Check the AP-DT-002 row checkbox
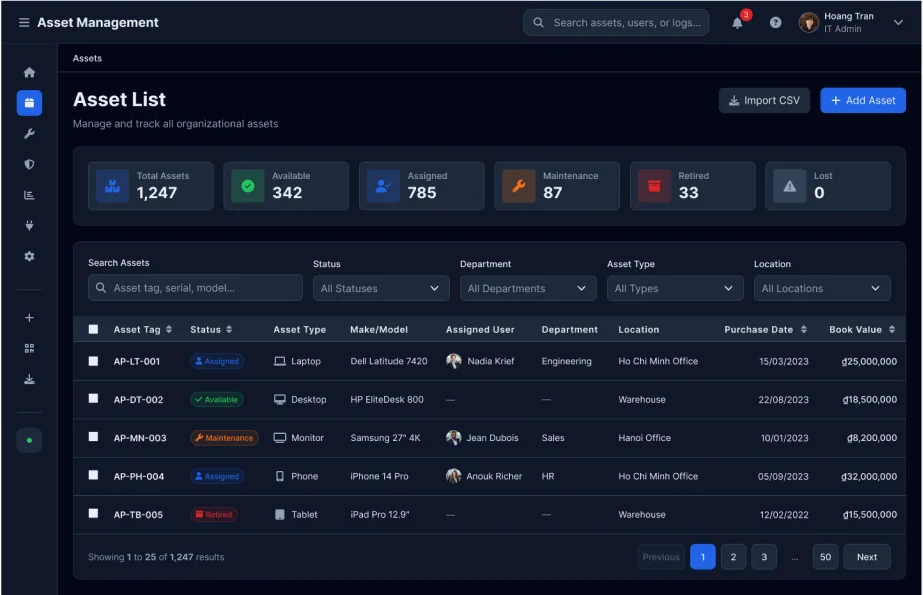Screen dimensions: 923x595 (x=93, y=398)
